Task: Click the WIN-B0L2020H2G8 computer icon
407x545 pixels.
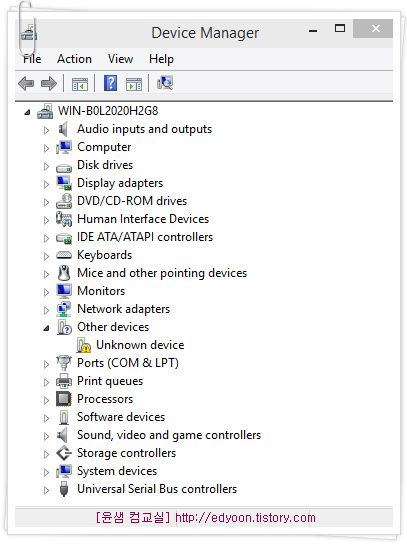Action: coord(45,111)
